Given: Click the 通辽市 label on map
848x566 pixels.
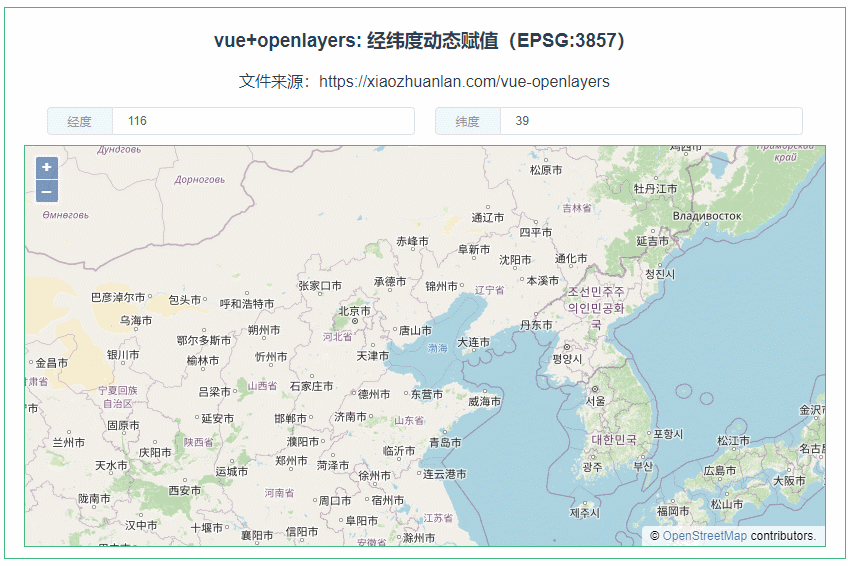Looking at the screenshot, I should [487, 218].
